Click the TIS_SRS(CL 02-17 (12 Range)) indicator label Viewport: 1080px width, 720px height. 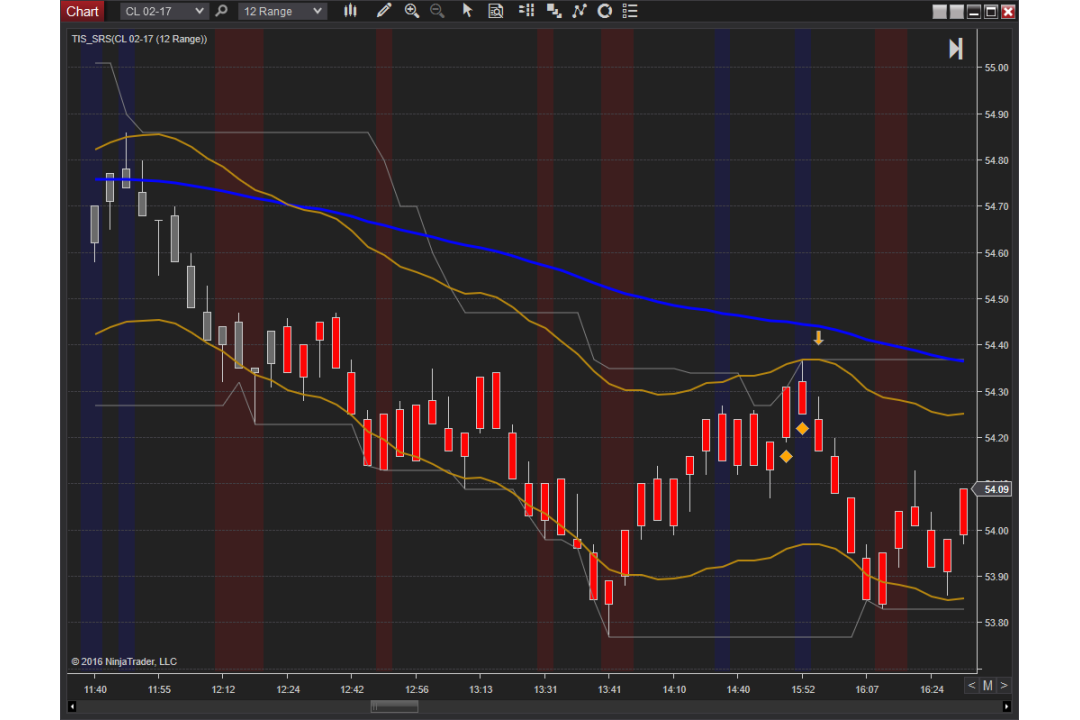coord(139,39)
